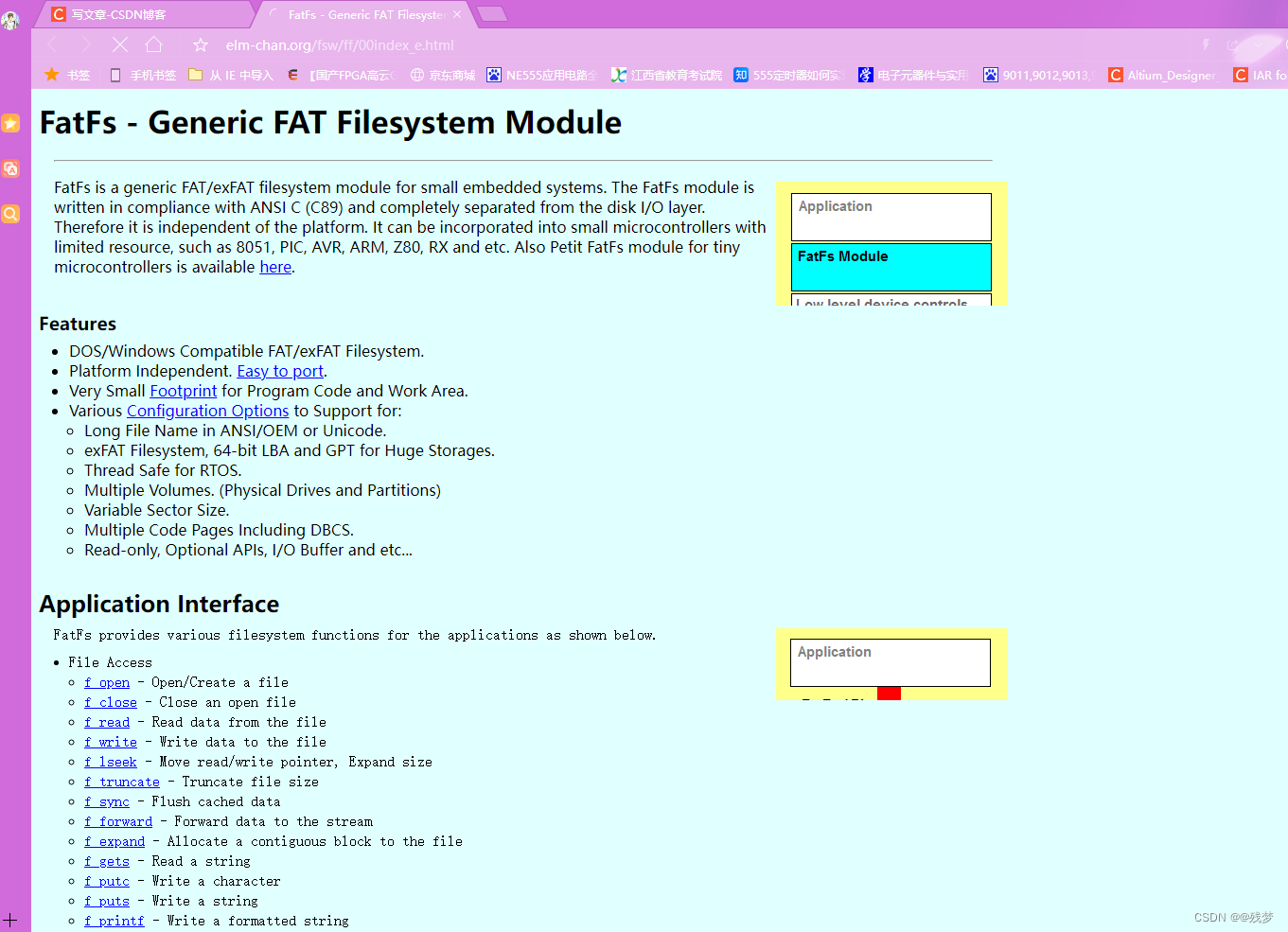This screenshot has height=932, width=1288.
Task: Click the FatFs Module cyan diagram box
Action: coord(891,267)
